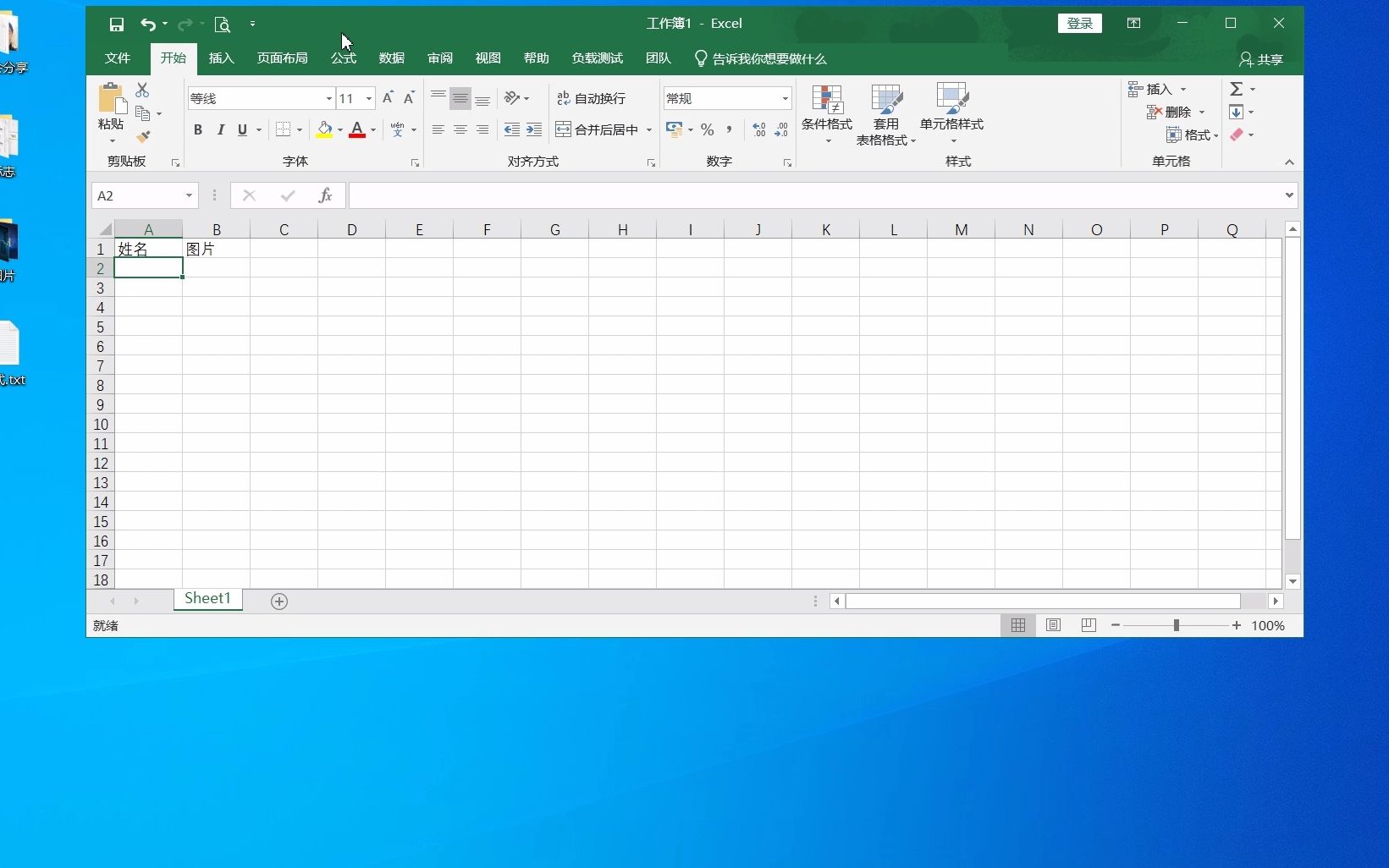Open 套用表格格式 Format as Table
The height and width of the screenshot is (868, 1389).
pyautogui.click(x=886, y=114)
